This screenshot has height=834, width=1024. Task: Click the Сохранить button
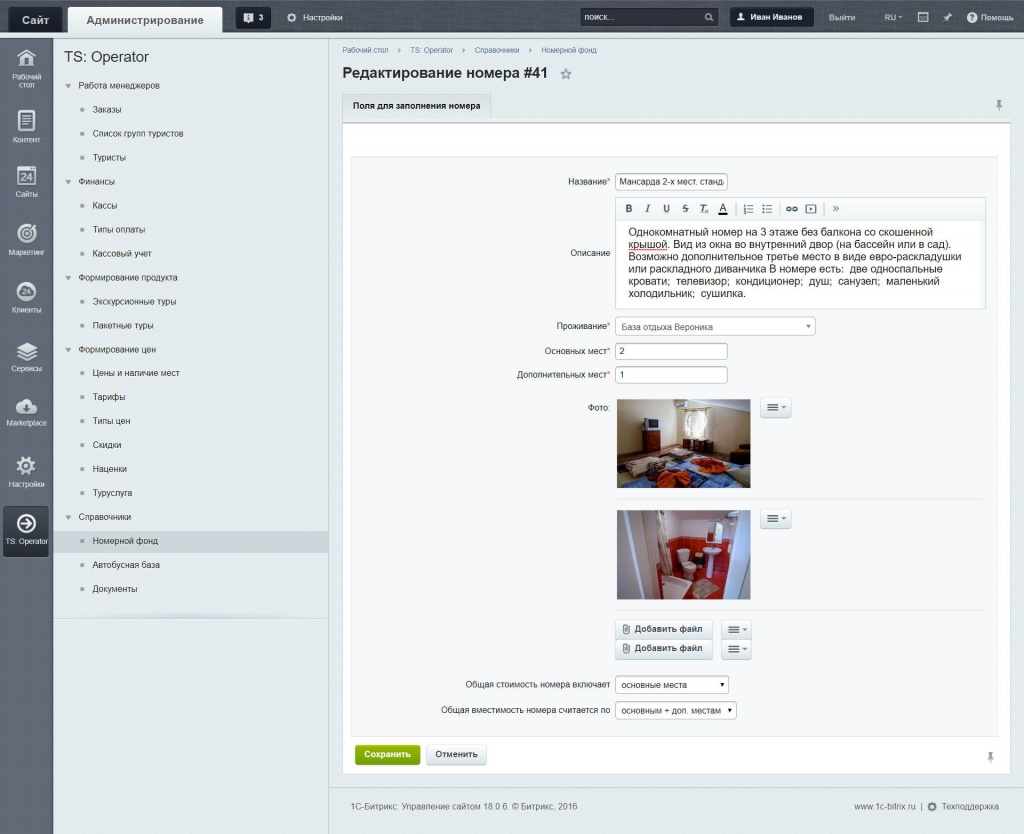[x=387, y=754]
